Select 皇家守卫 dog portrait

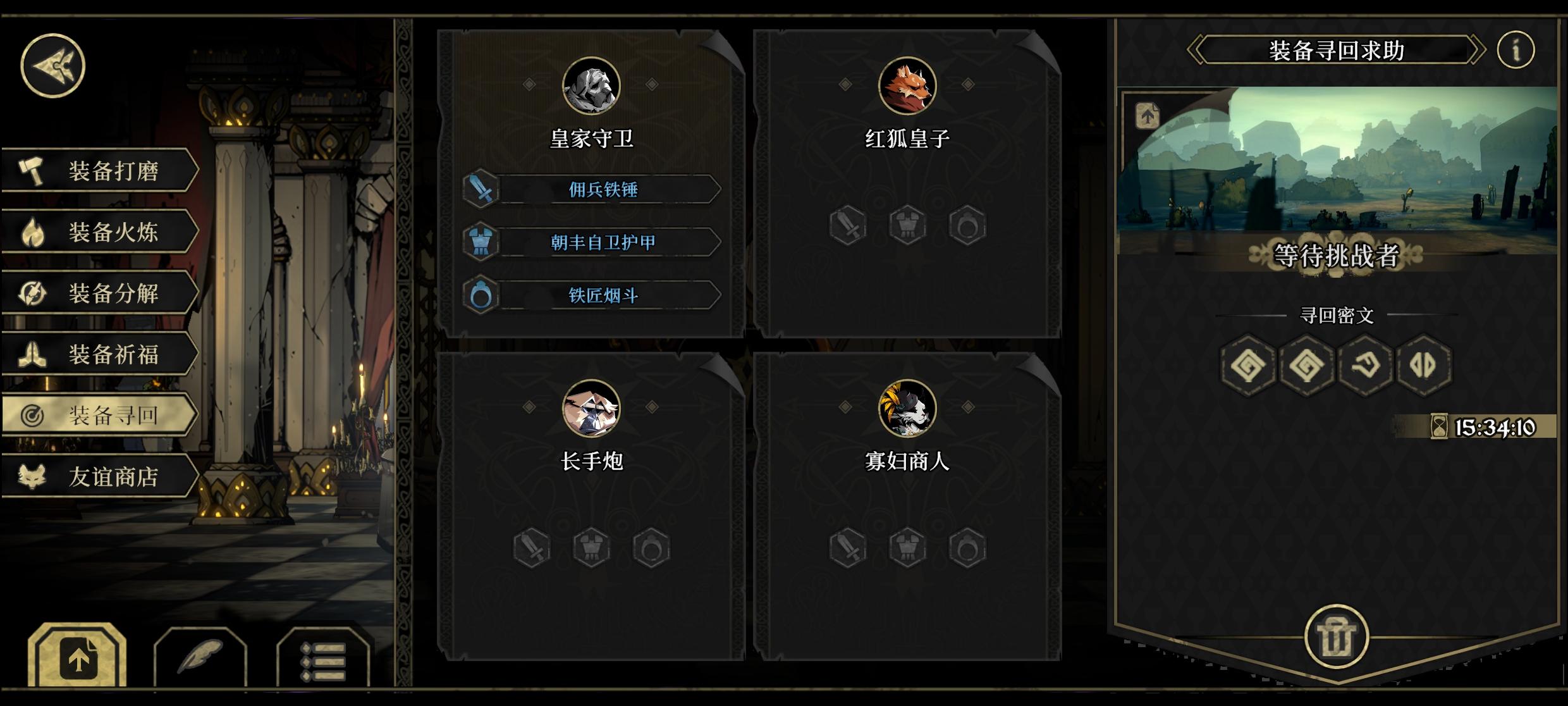click(591, 85)
